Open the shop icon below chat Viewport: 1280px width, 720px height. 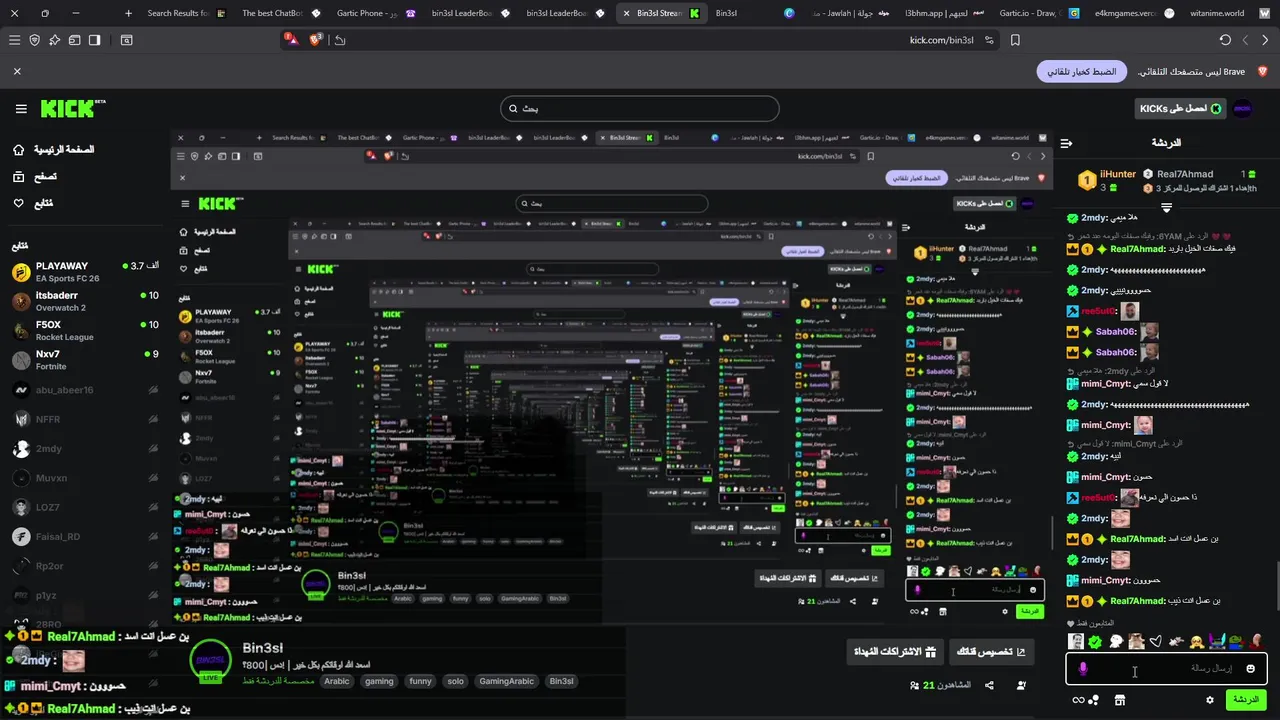[1120, 700]
